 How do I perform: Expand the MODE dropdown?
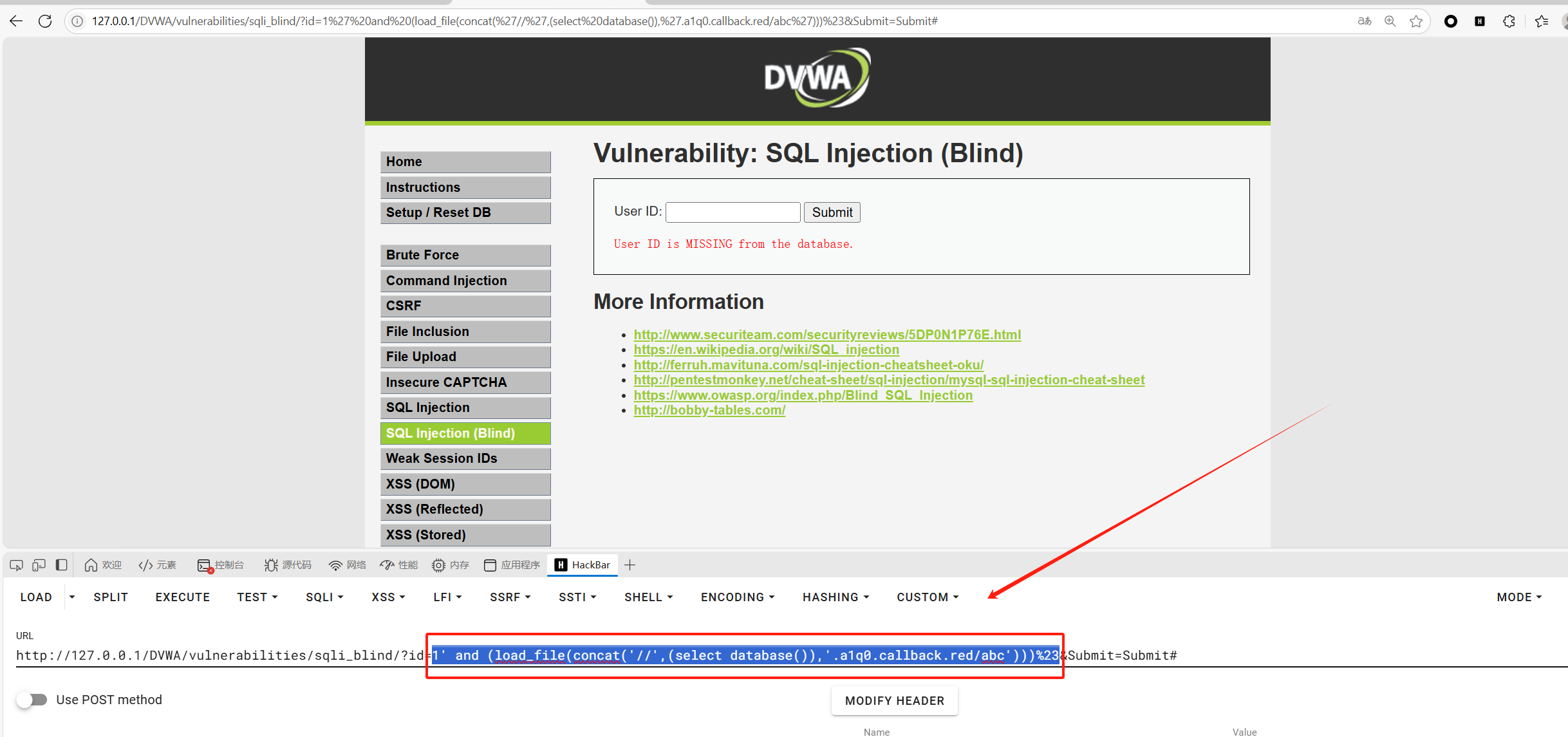pos(1519,597)
